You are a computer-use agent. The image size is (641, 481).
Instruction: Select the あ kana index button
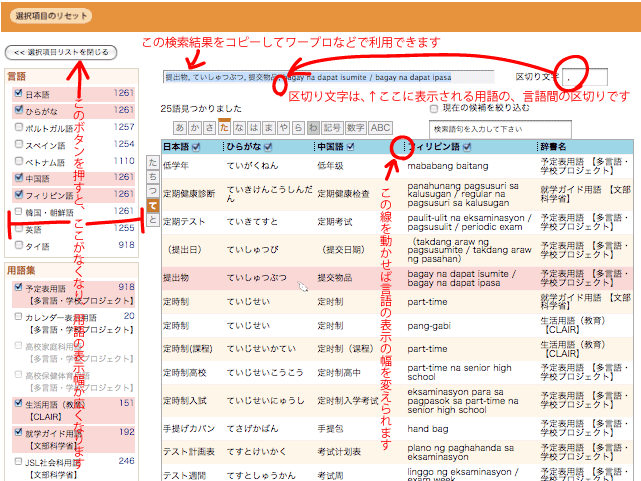[180, 128]
